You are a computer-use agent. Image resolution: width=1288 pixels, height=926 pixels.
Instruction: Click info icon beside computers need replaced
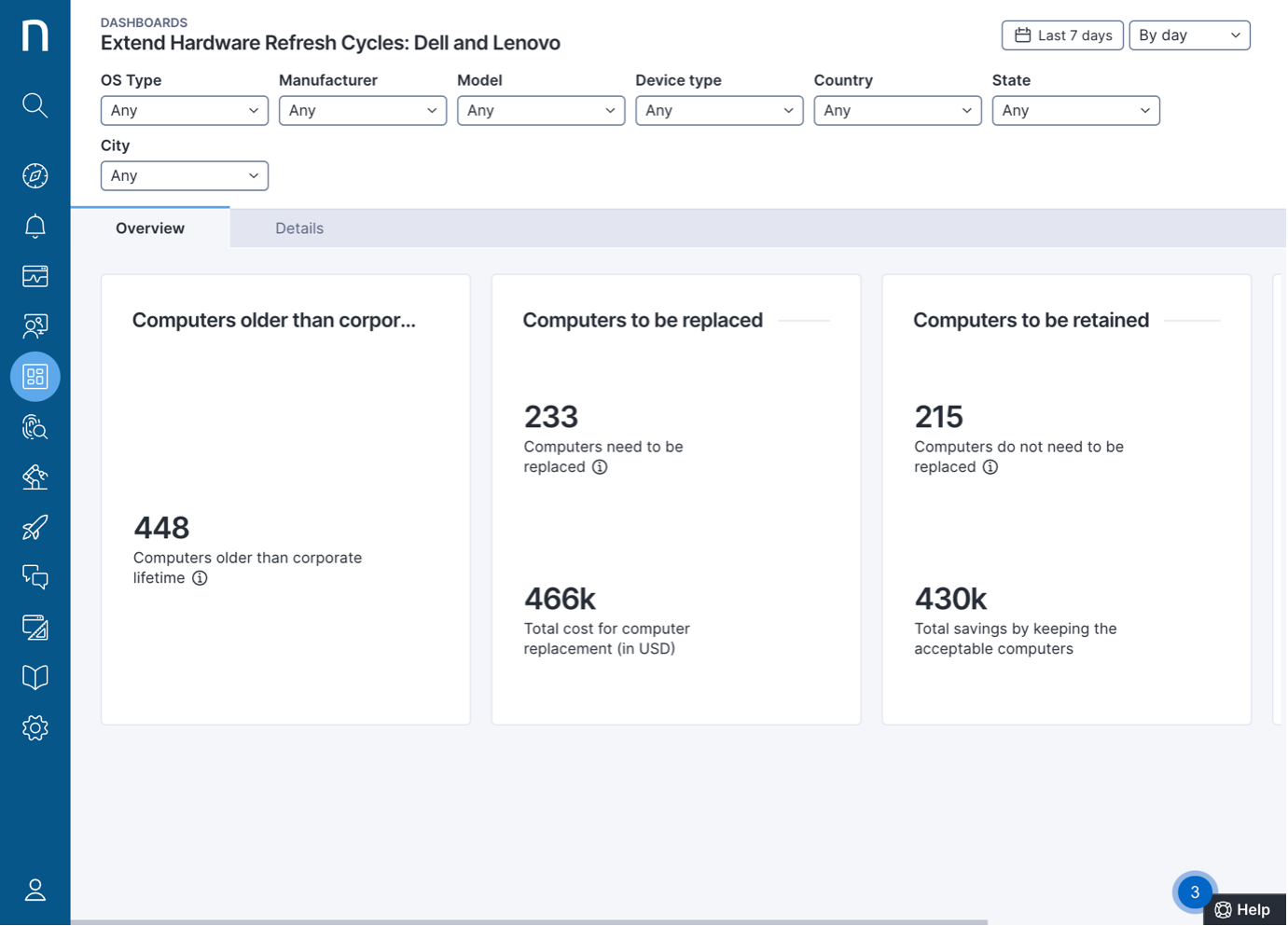coord(600,467)
